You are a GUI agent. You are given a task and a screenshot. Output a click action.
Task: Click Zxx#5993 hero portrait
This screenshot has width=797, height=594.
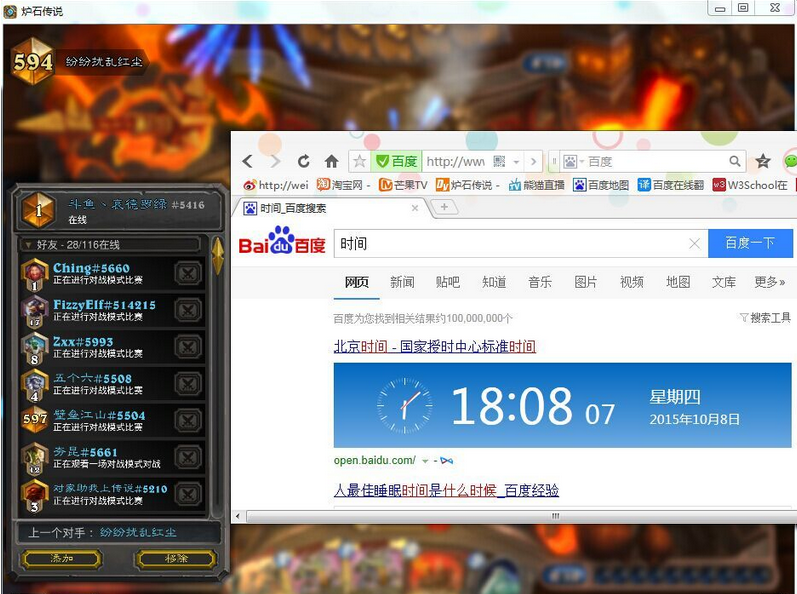coord(35,348)
